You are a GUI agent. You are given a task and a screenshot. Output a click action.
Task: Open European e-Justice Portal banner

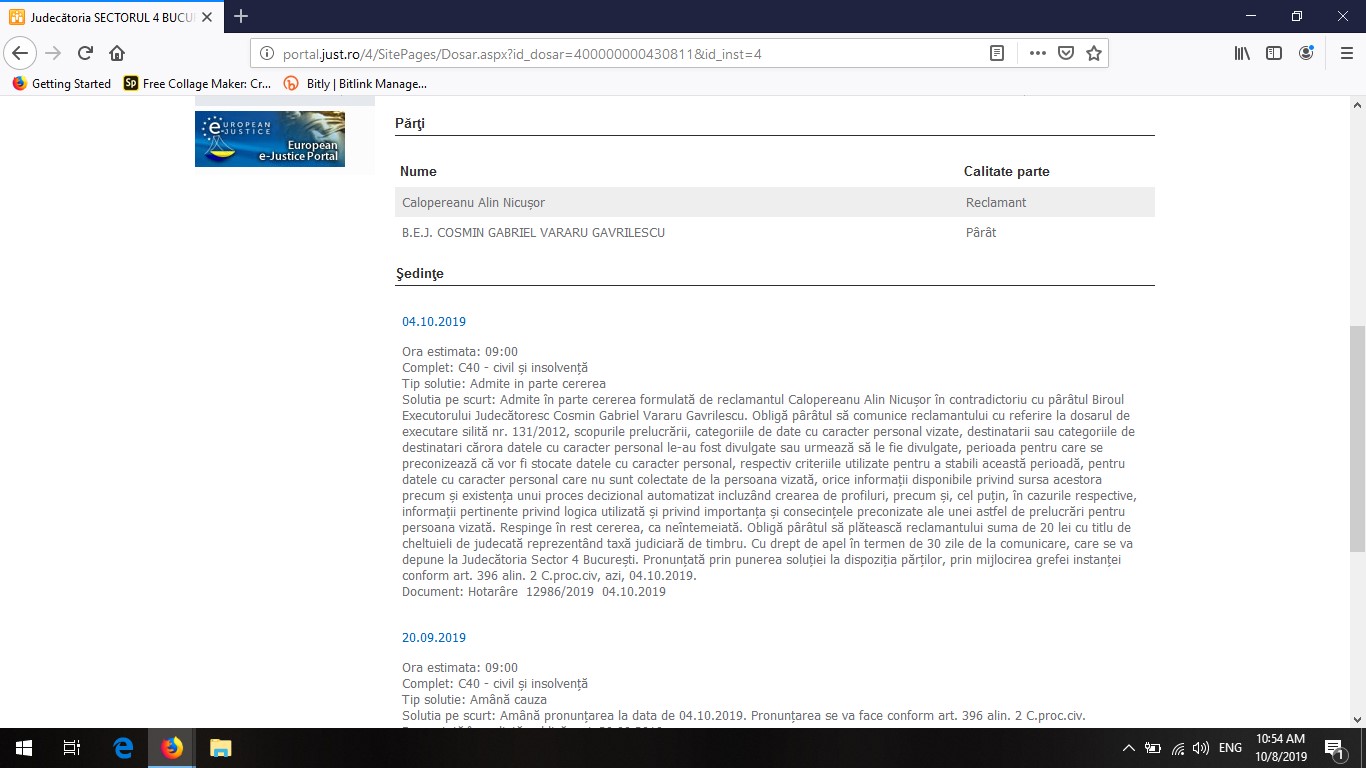[270, 139]
